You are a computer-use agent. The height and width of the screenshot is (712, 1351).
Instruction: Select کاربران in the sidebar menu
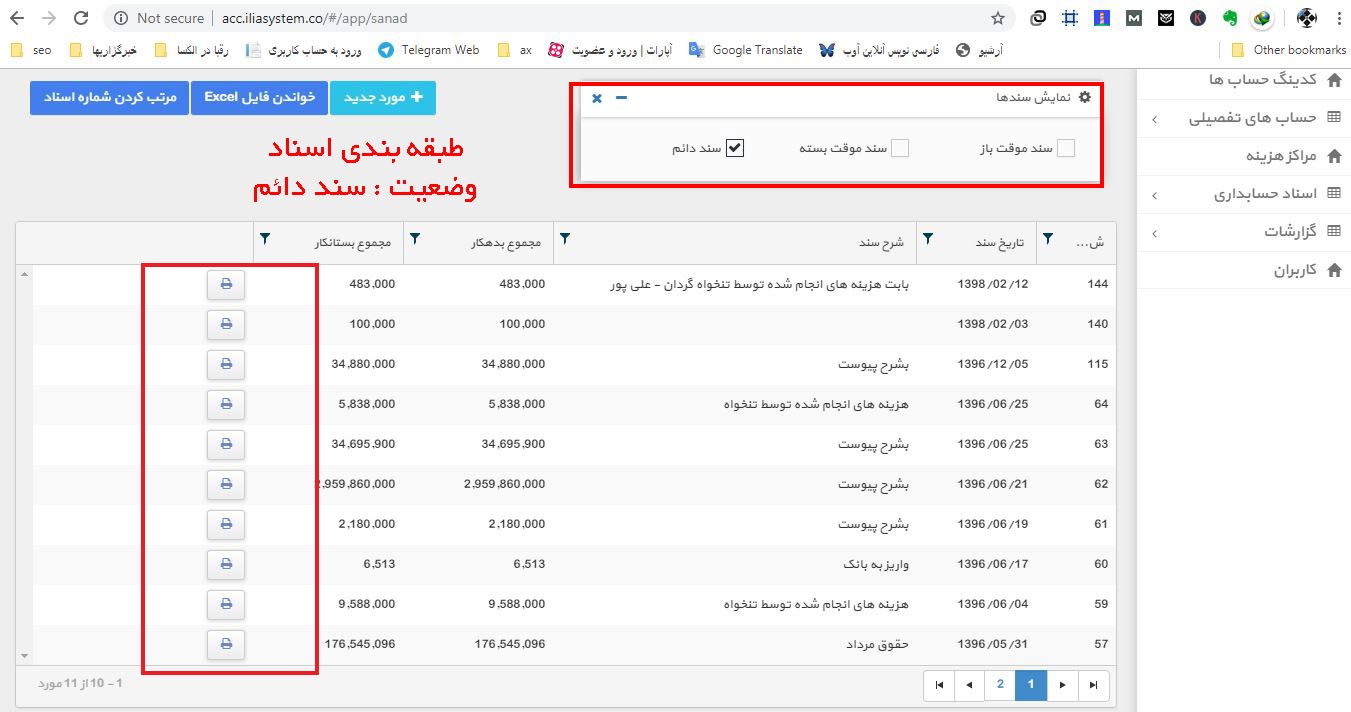click(1290, 270)
